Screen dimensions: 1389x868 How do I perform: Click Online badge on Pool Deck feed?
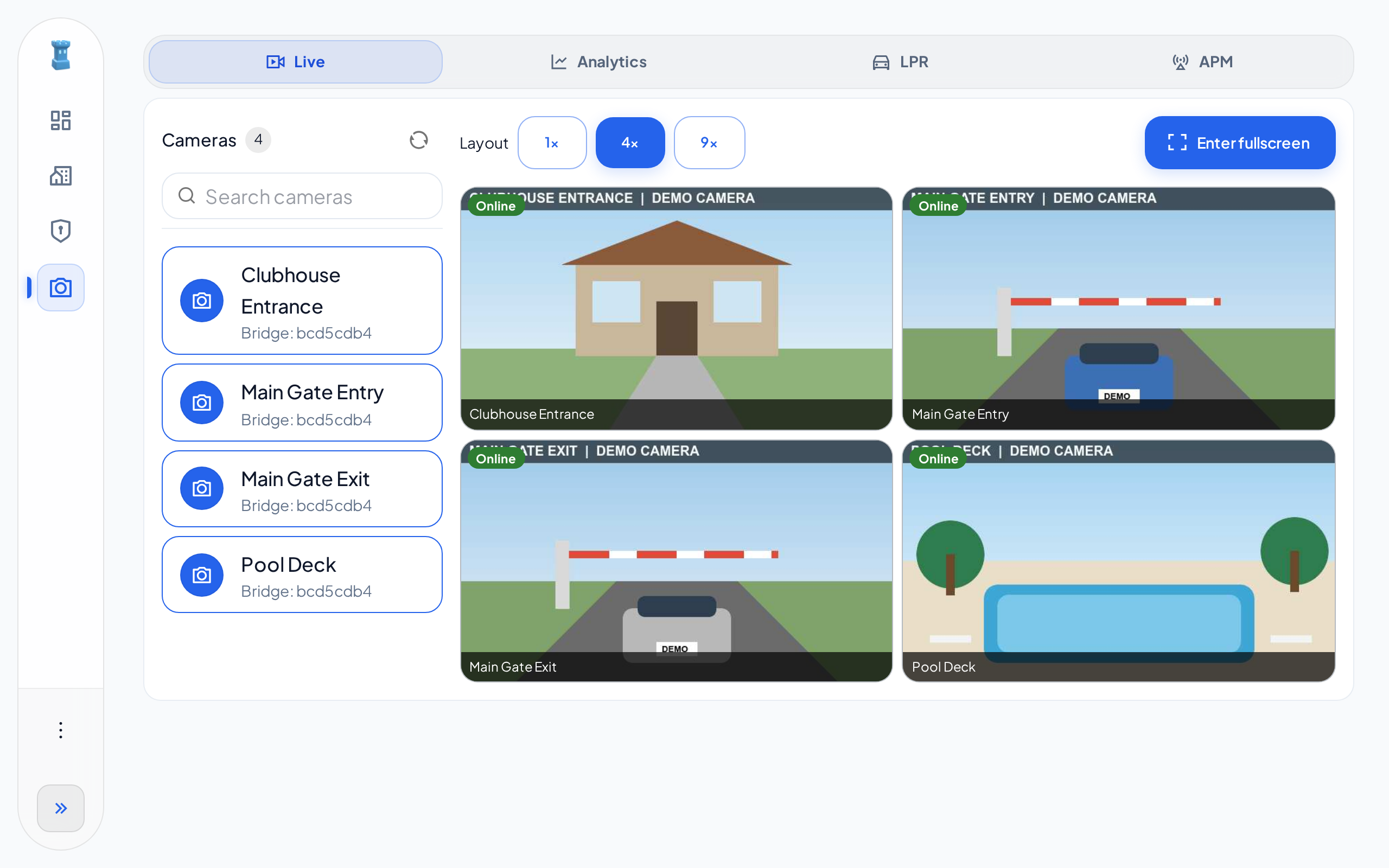939,459
